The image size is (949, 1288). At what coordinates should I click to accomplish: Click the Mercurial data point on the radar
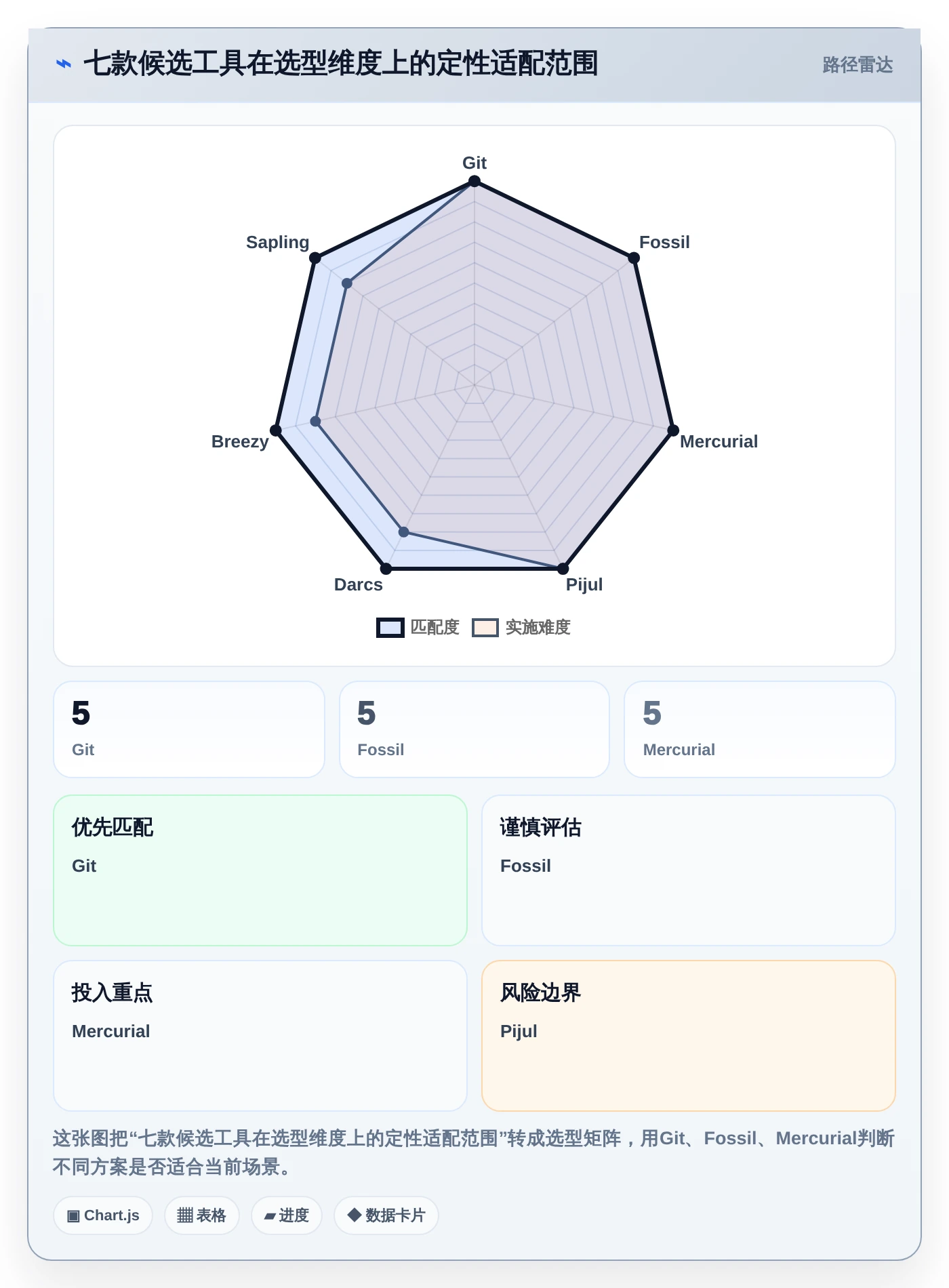[673, 430]
